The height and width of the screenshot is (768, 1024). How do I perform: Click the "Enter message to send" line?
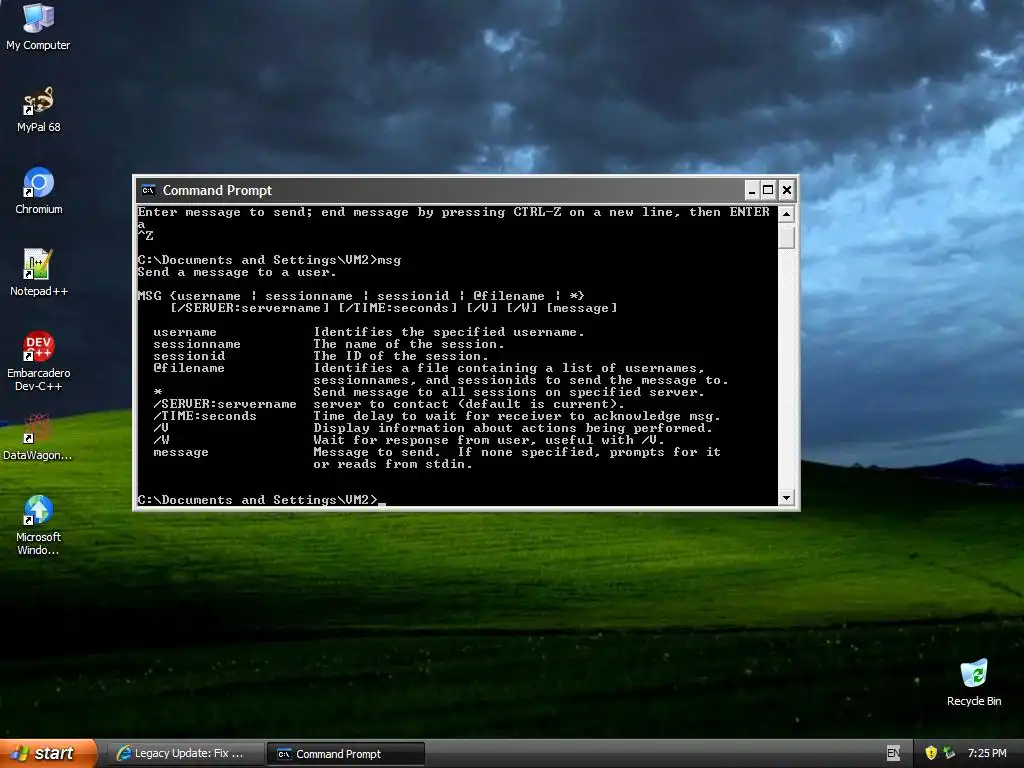pyautogui.click(x=453, y=212)
